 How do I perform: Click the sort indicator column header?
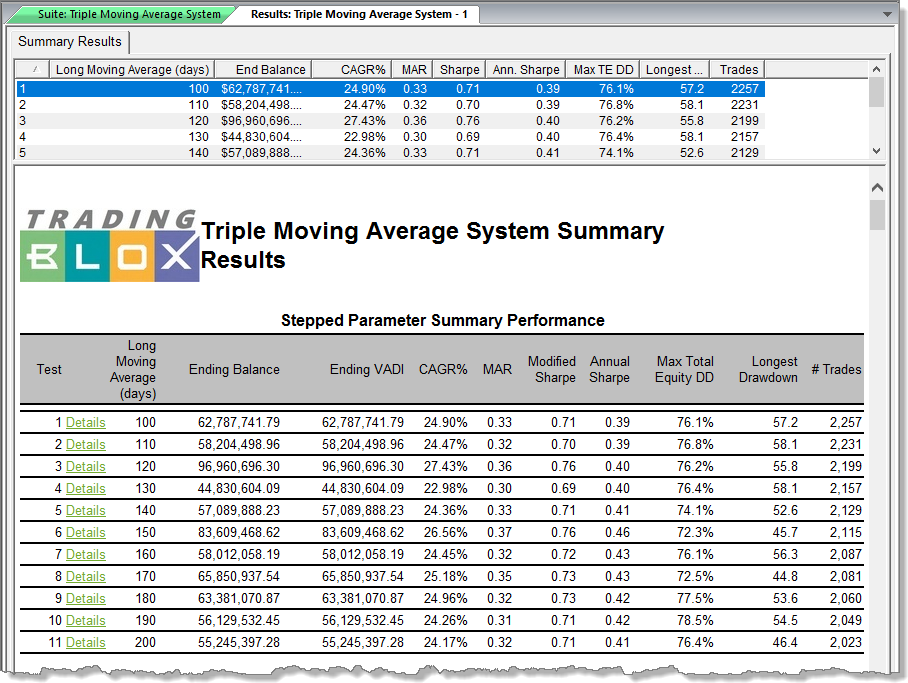coord(33,70)
